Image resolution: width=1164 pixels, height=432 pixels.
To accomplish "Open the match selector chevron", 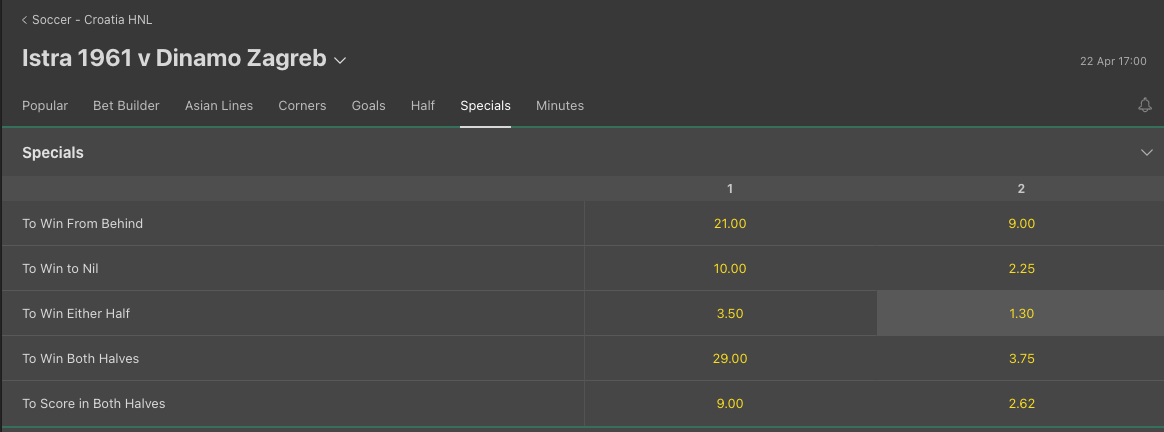I will pyautogui.click(x=340, y=60).
